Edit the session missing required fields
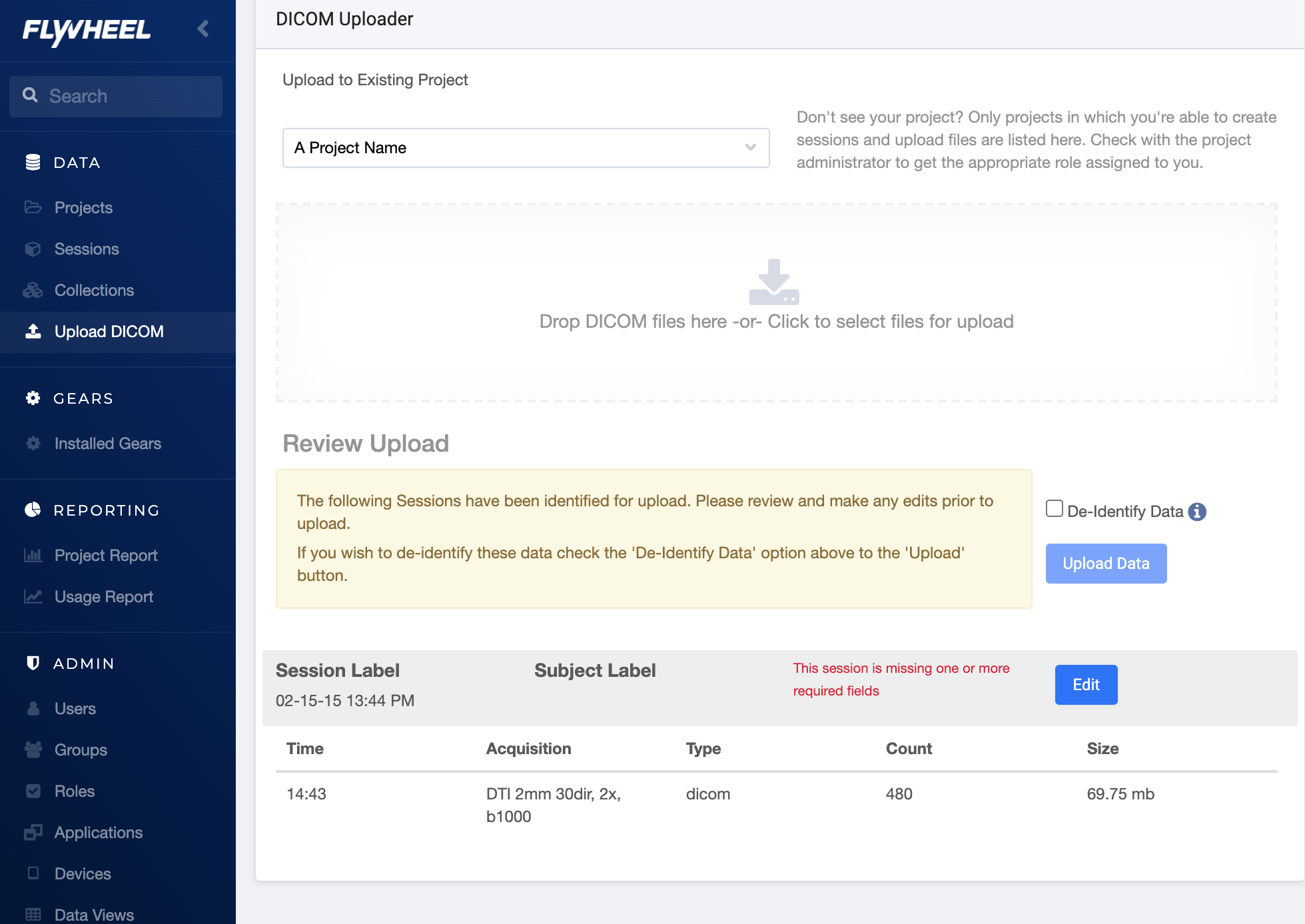This screenshot has height=924, width=1305. 1086,684
